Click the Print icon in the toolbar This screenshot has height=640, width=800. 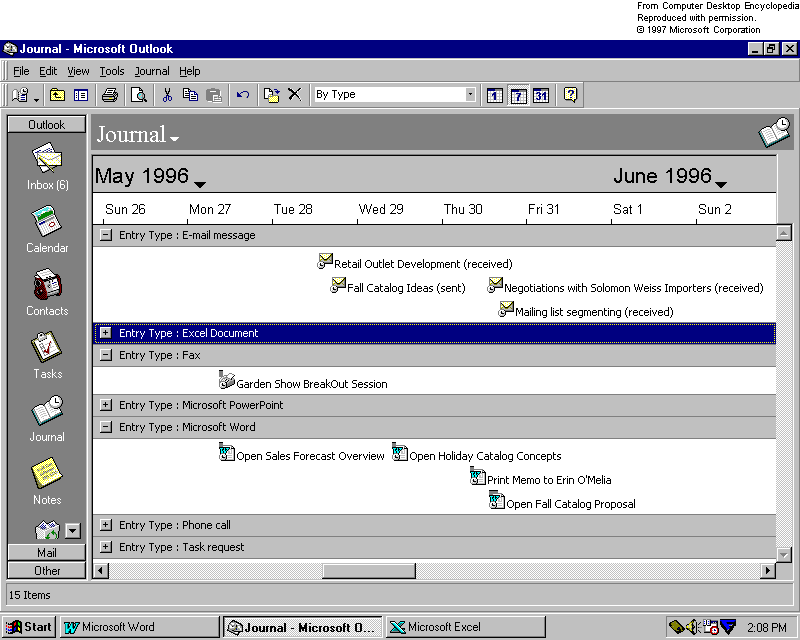pos(108,95)
